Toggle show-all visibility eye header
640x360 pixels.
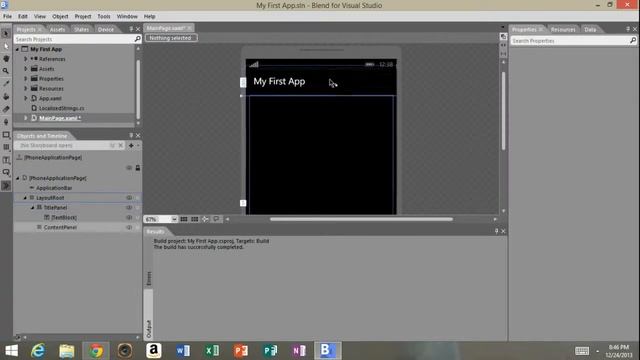(x=129, y=168)
